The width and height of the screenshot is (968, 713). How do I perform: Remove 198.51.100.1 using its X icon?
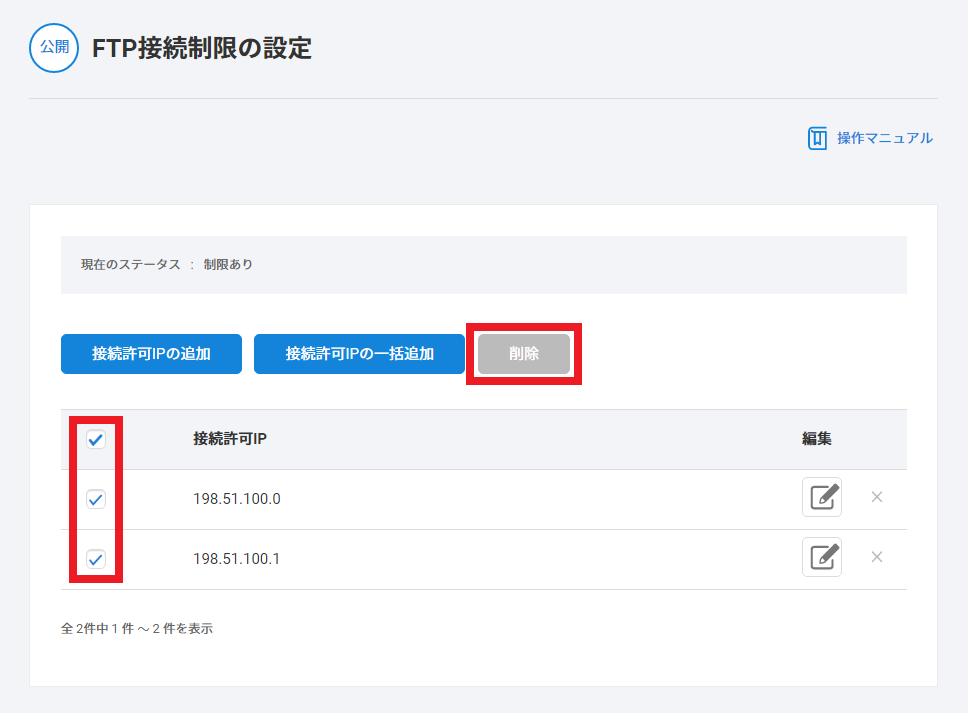click(877, 557)
